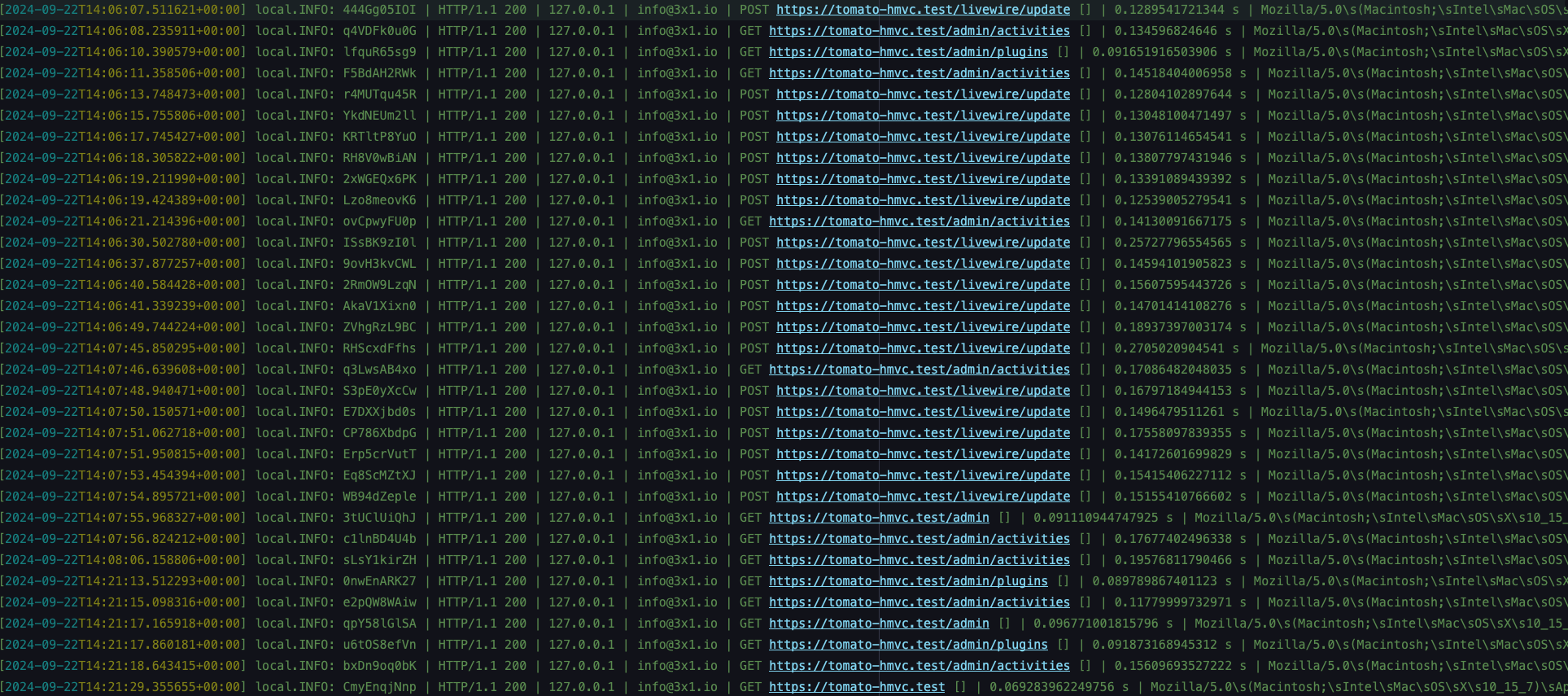
Task: Open the admin link in qpY58lGlSA row
Action: pyautogui.click(x=879, y=624)
